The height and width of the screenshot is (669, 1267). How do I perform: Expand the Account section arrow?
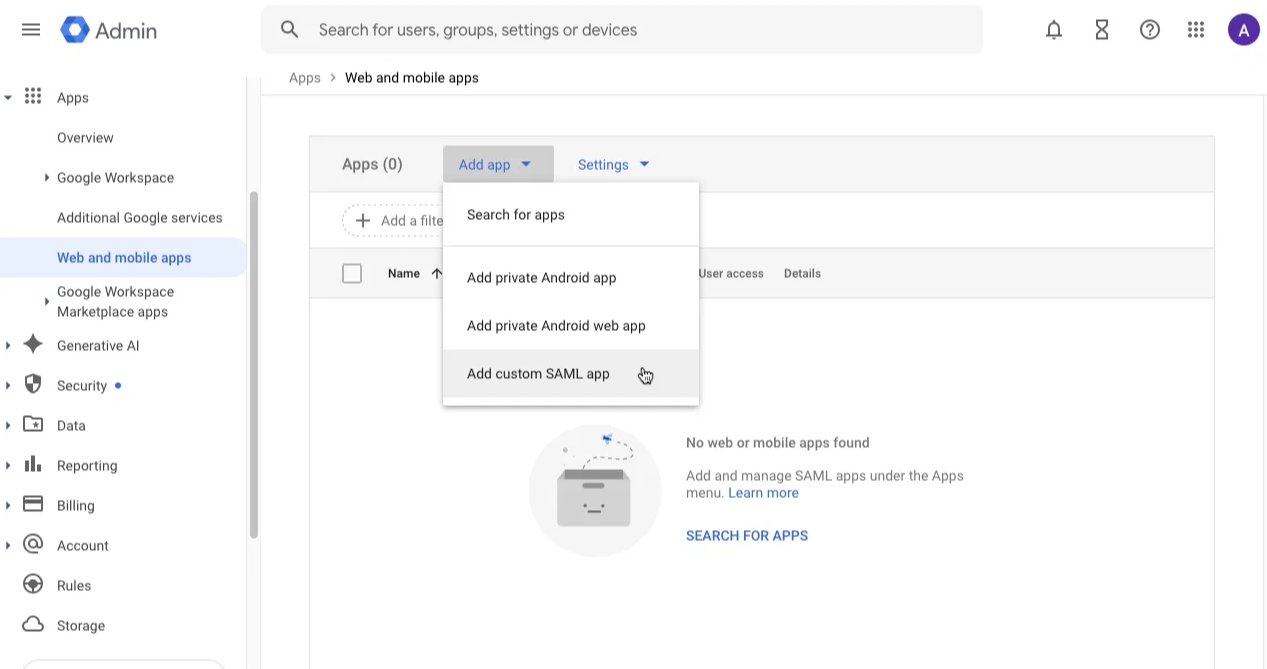coord(8,545)
